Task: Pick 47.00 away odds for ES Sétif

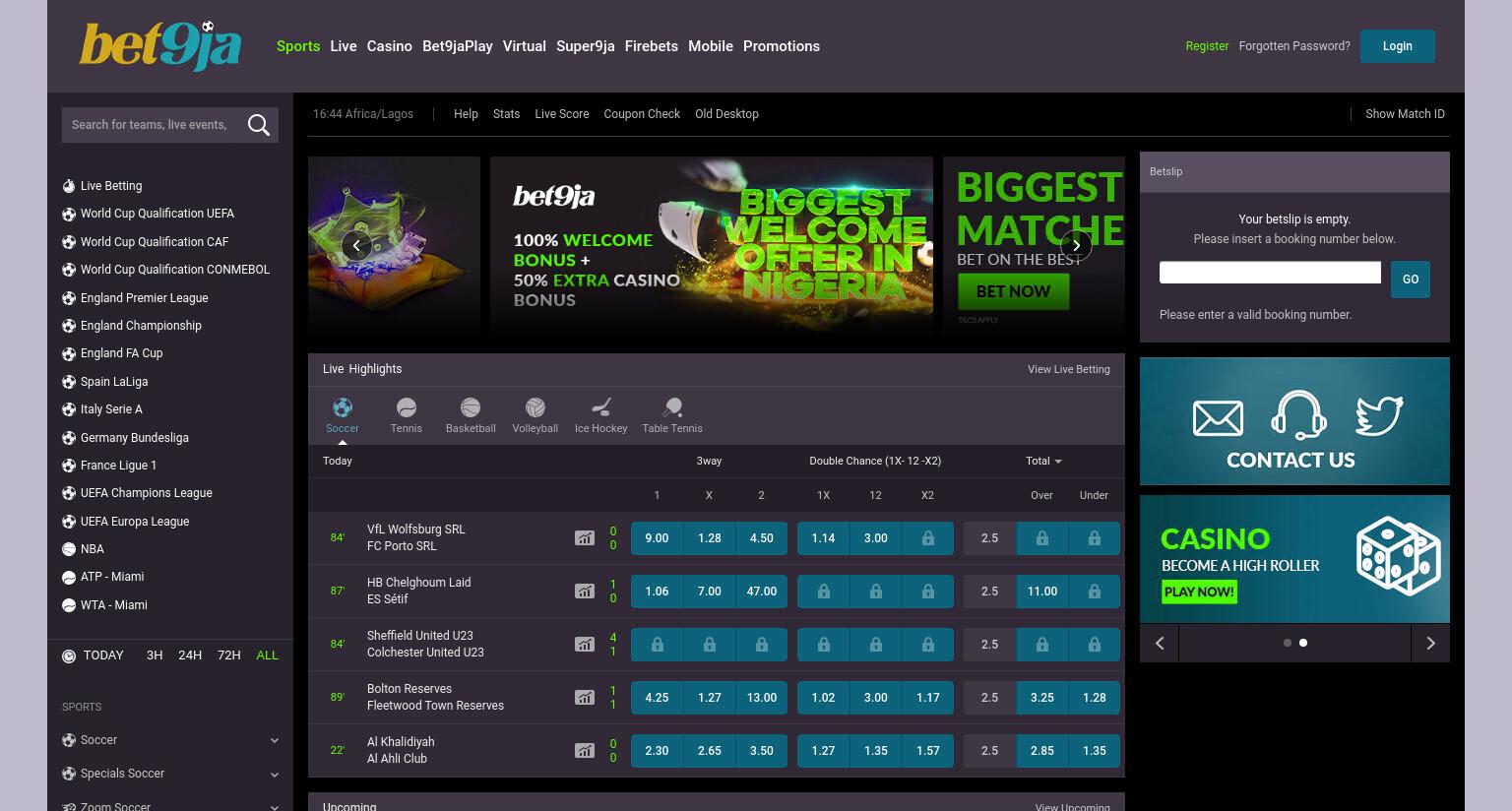Action: (x=762, y=592)
